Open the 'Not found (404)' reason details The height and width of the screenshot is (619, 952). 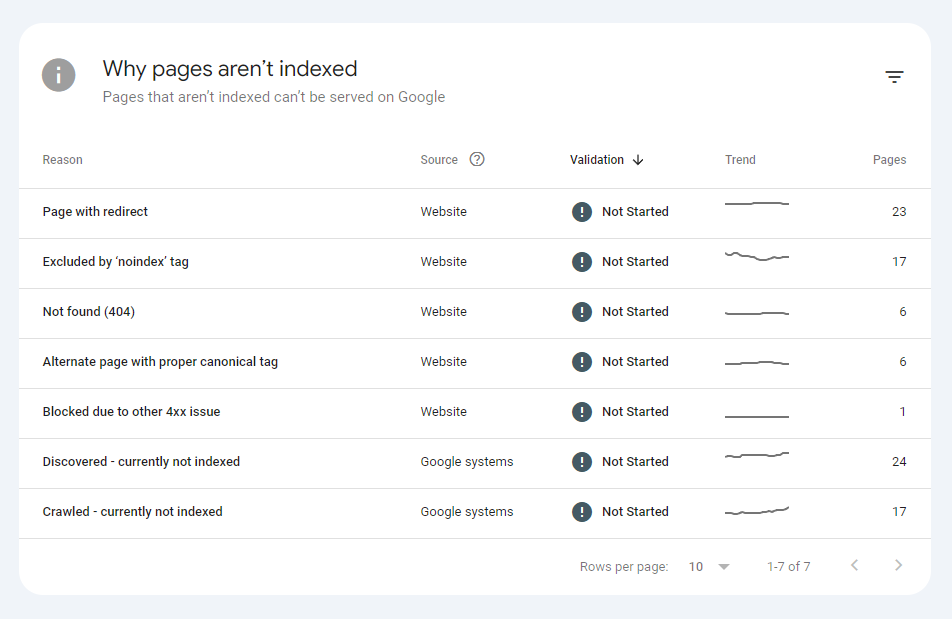coord(88,311)
